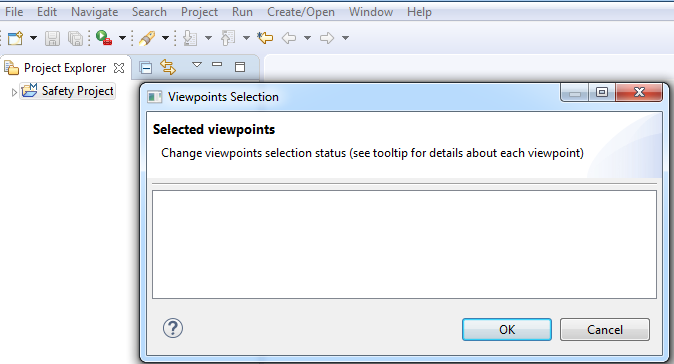Screen dimensions: 674x364
Task: Click the Run launch icon with red toolbox
Action: (x=104, y=38)
